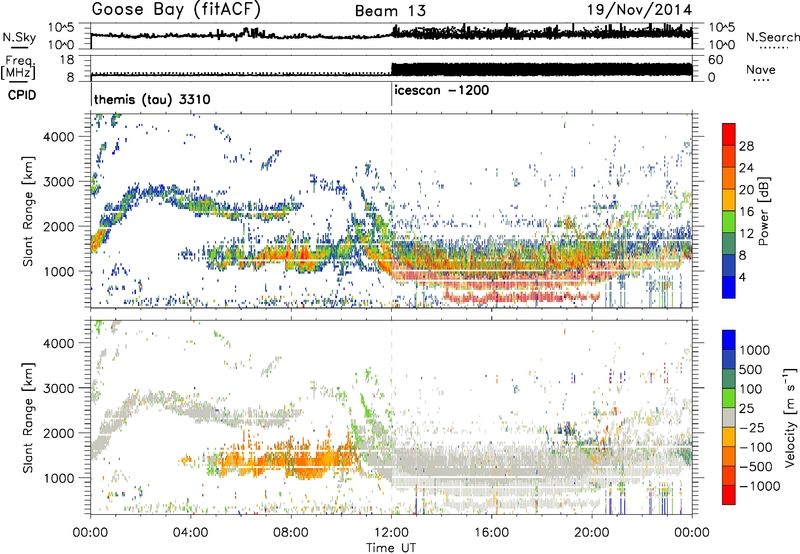Click the 'Nave' legend label
Screen dimensions: 800x554
point(761,69)
